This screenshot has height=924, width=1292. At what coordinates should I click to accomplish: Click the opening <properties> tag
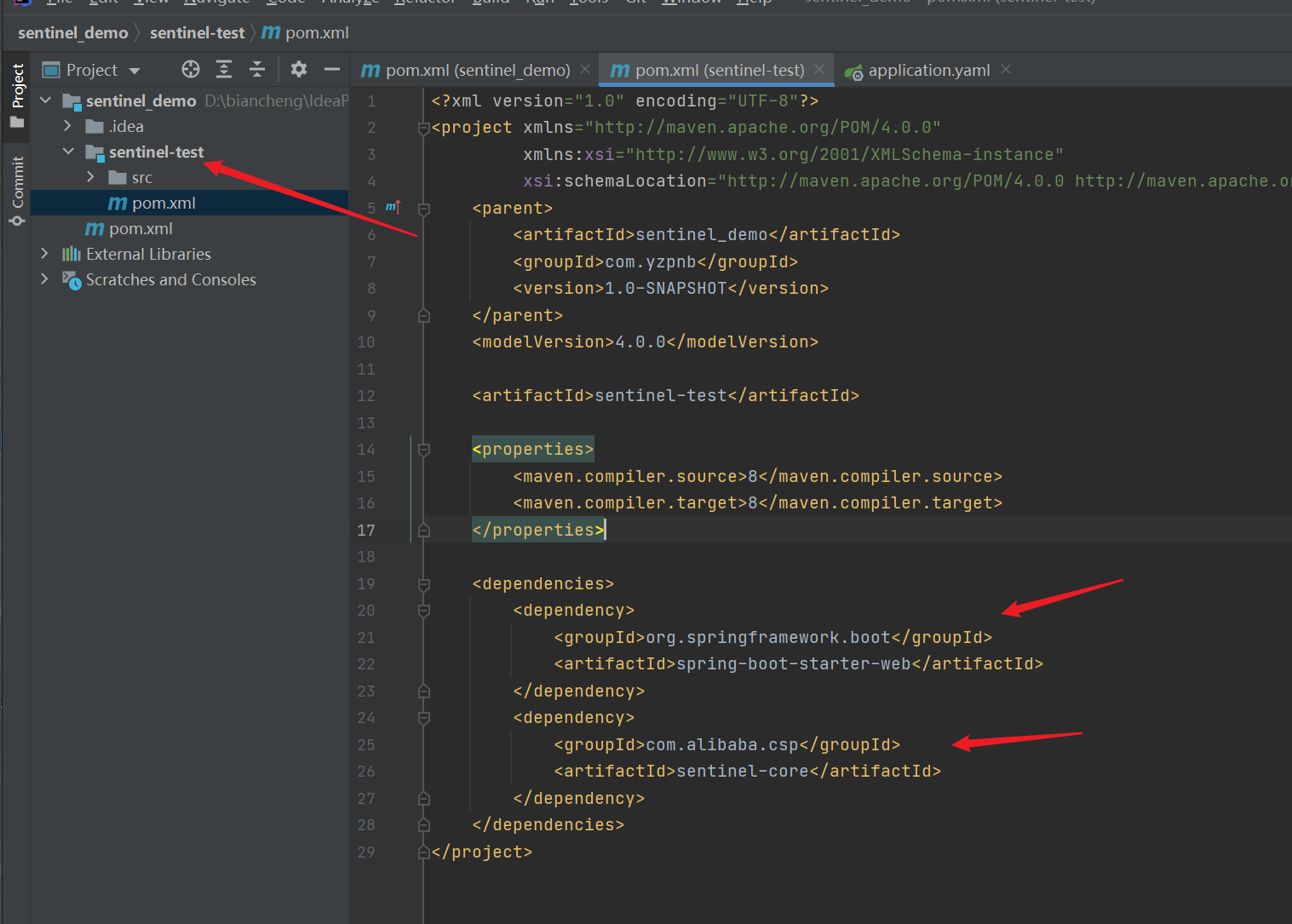coord(533,449)
